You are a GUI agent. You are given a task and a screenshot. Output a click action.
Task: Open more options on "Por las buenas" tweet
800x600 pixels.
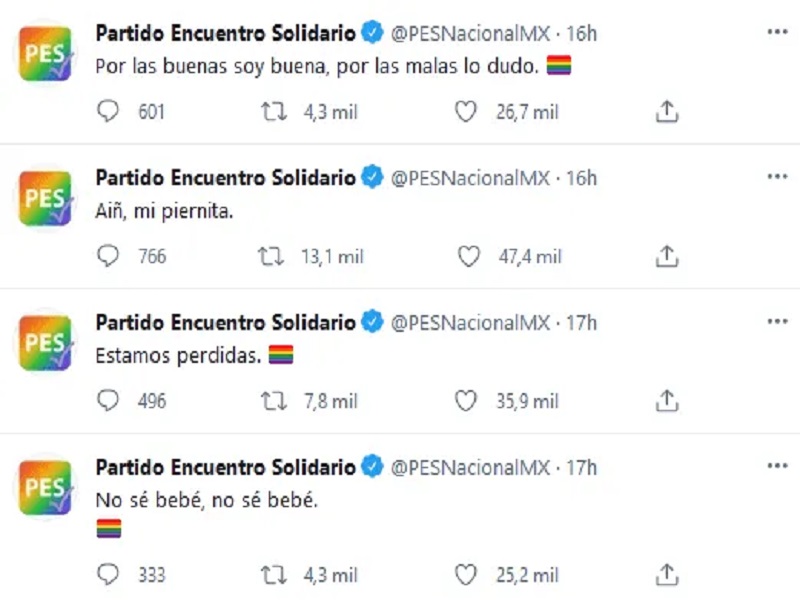777,32
